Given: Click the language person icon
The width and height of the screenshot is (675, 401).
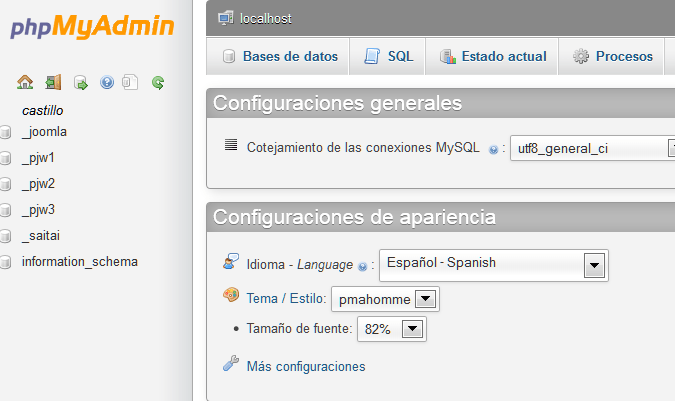Looking at the screenshot, I should (x=231, y=261).
